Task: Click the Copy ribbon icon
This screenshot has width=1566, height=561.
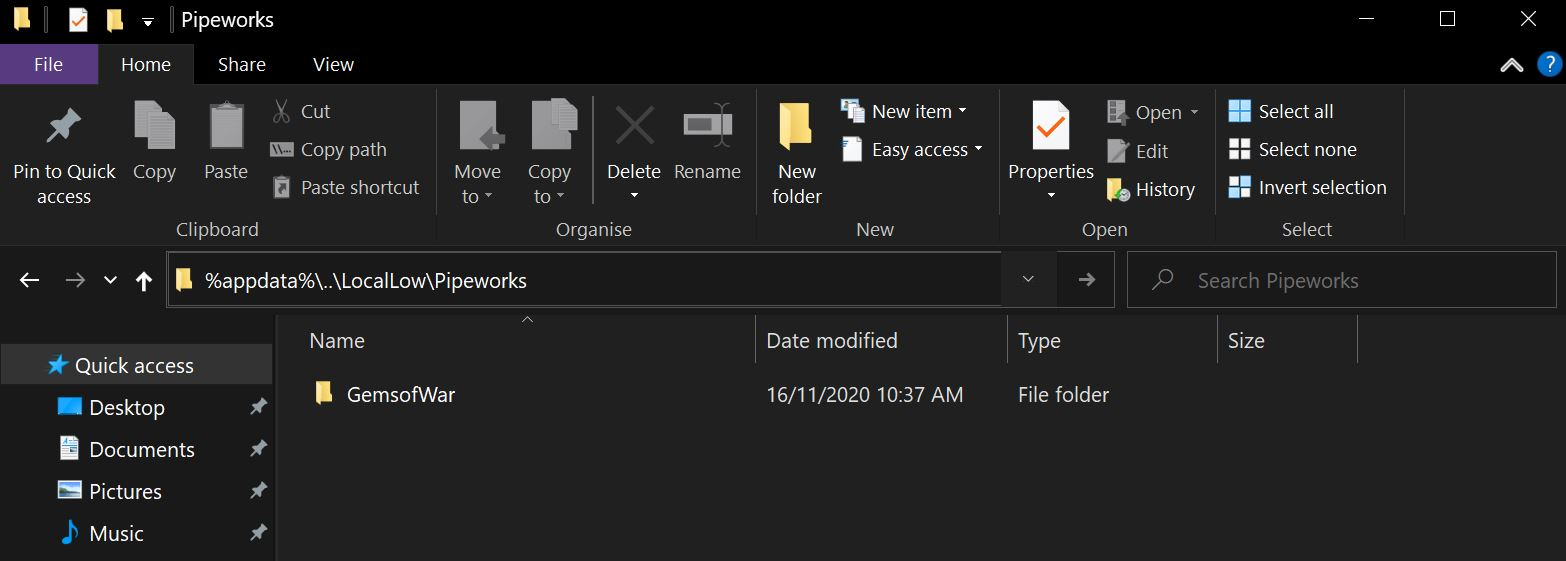Action: pyautogui.click(x=154, y=127)
